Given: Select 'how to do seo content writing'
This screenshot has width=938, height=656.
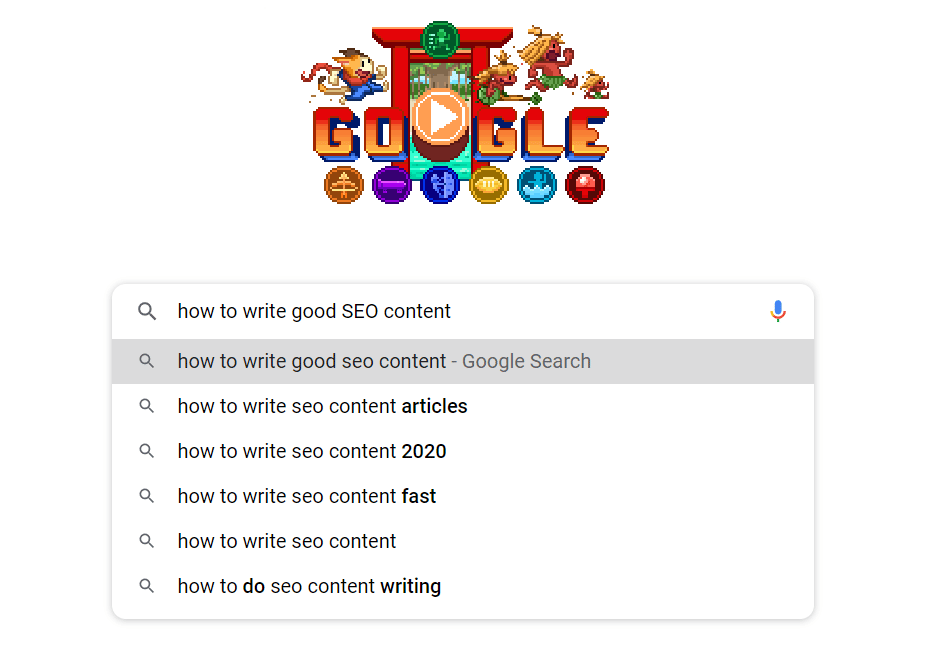Looking at the screenshot, I should click(x=309, y=586).
